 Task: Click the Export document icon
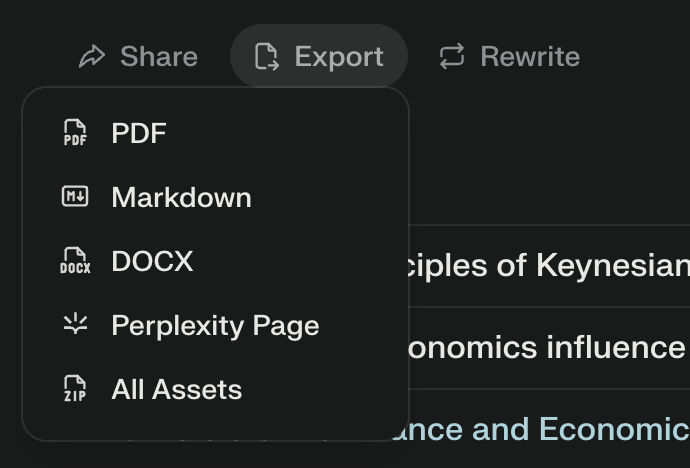point(266,57)
